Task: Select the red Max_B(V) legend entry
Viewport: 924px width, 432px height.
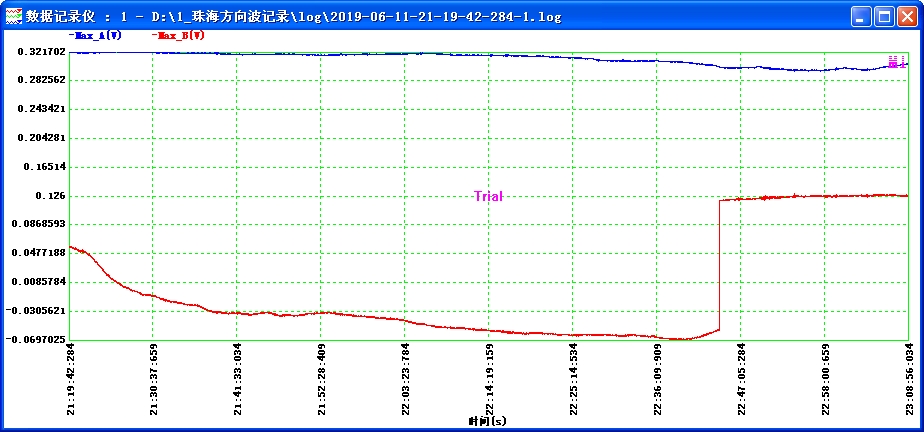Action: 180,35
